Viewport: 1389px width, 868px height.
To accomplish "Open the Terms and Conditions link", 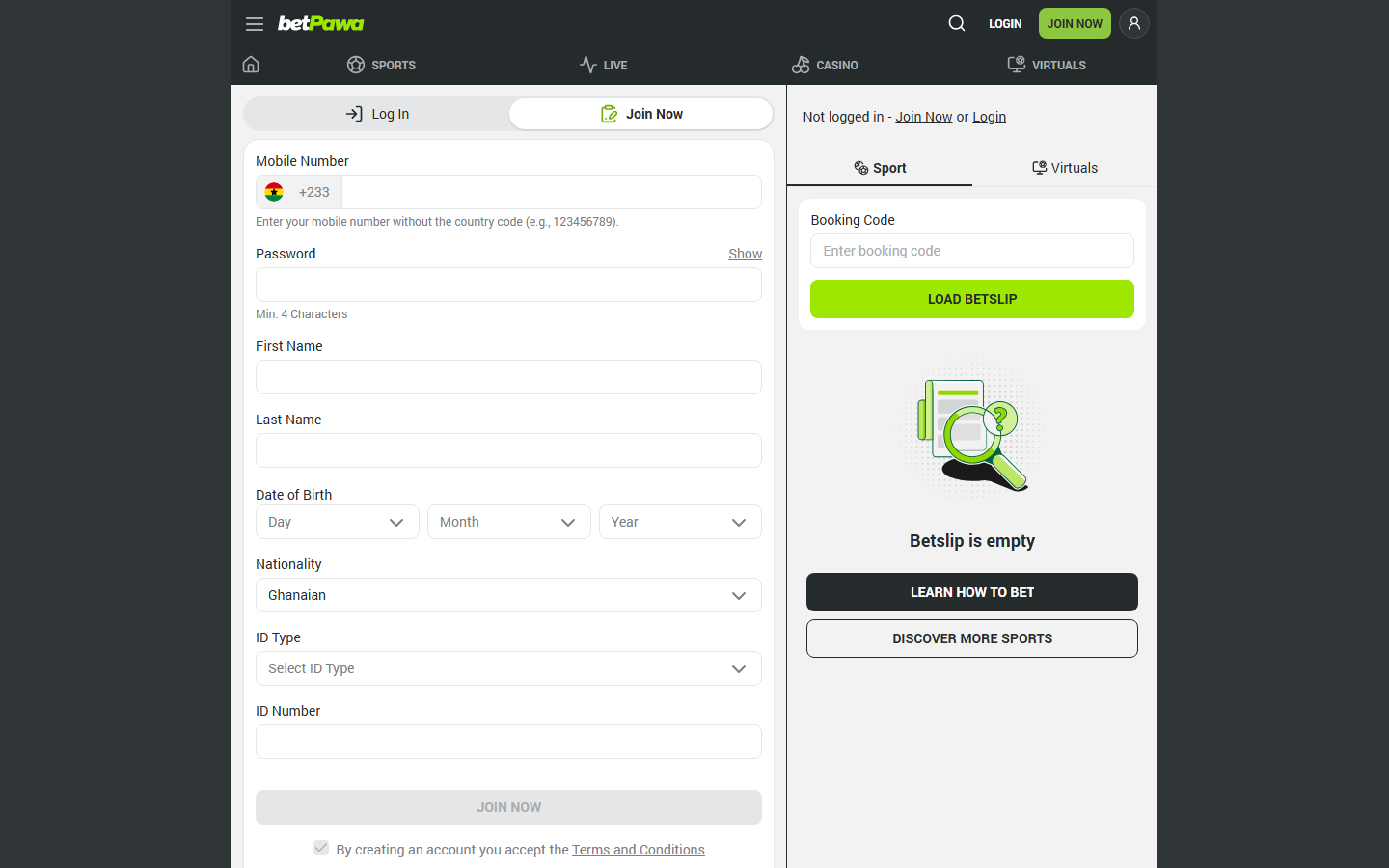I will coord(639,850).
